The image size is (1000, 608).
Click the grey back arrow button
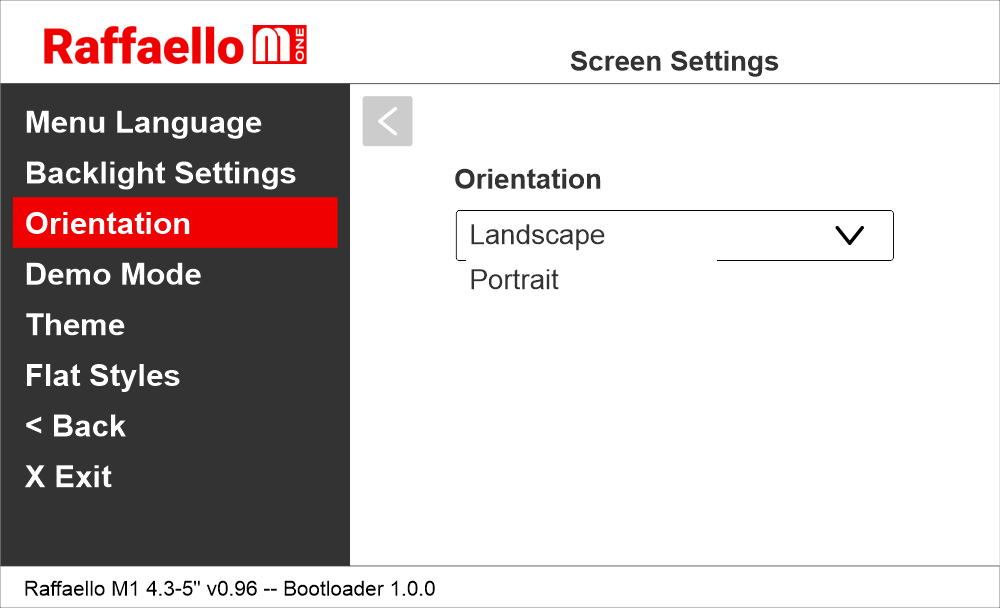(387, 121)
